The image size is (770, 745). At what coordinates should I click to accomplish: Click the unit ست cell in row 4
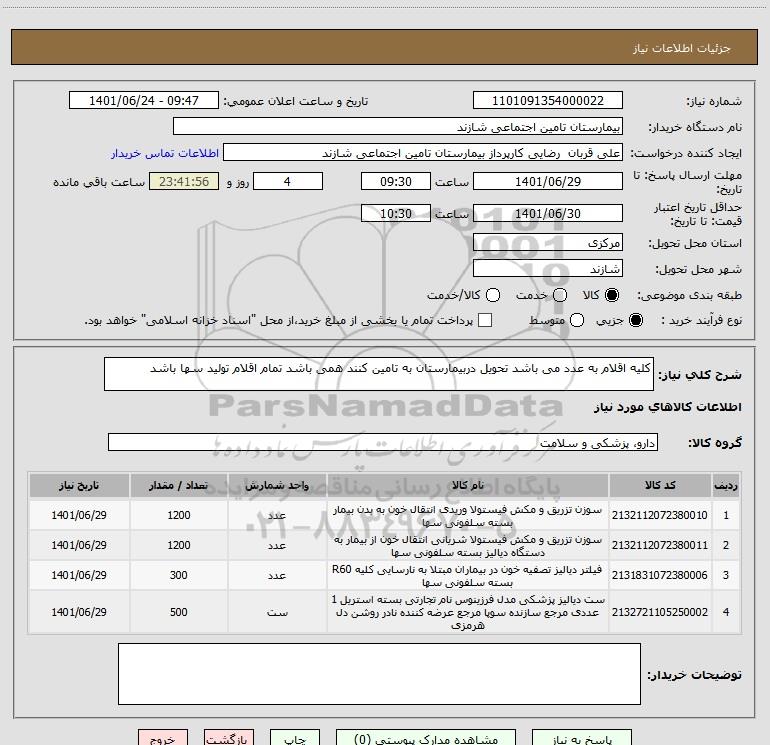click(x=277, y=612)
